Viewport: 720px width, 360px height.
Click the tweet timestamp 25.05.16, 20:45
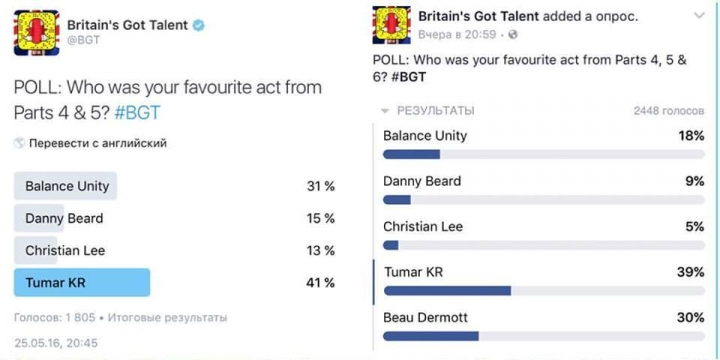tap(56, 343)
